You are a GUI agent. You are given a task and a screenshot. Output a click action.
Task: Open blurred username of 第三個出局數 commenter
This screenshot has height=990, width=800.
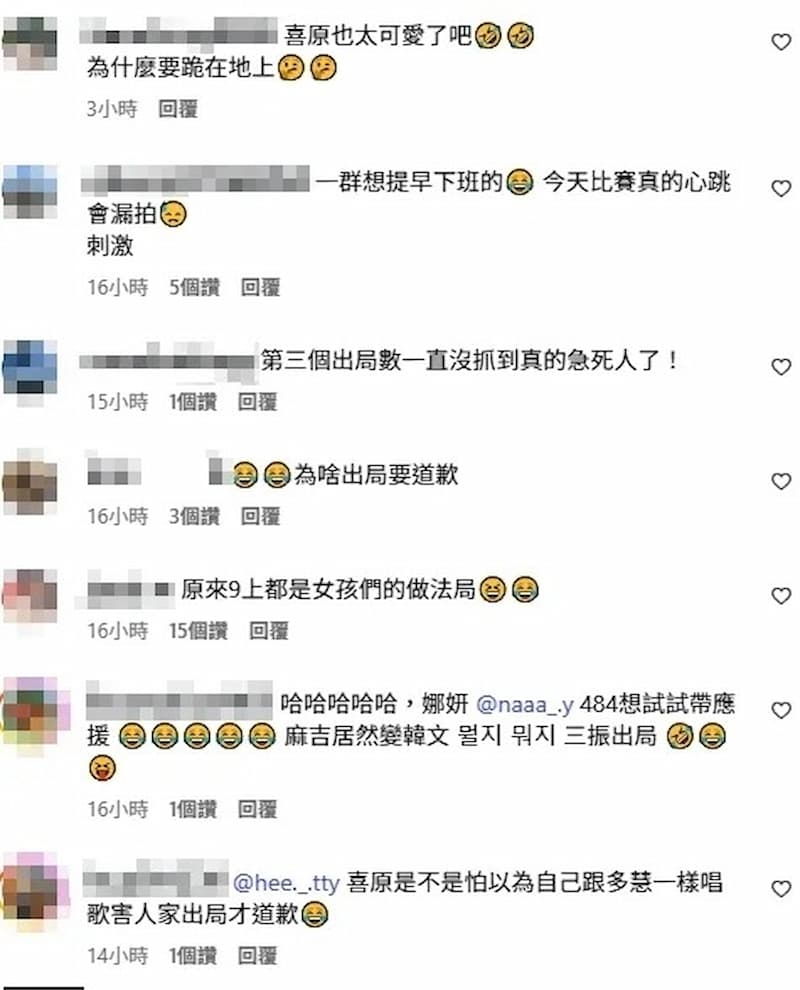click(x=169, y=361)
